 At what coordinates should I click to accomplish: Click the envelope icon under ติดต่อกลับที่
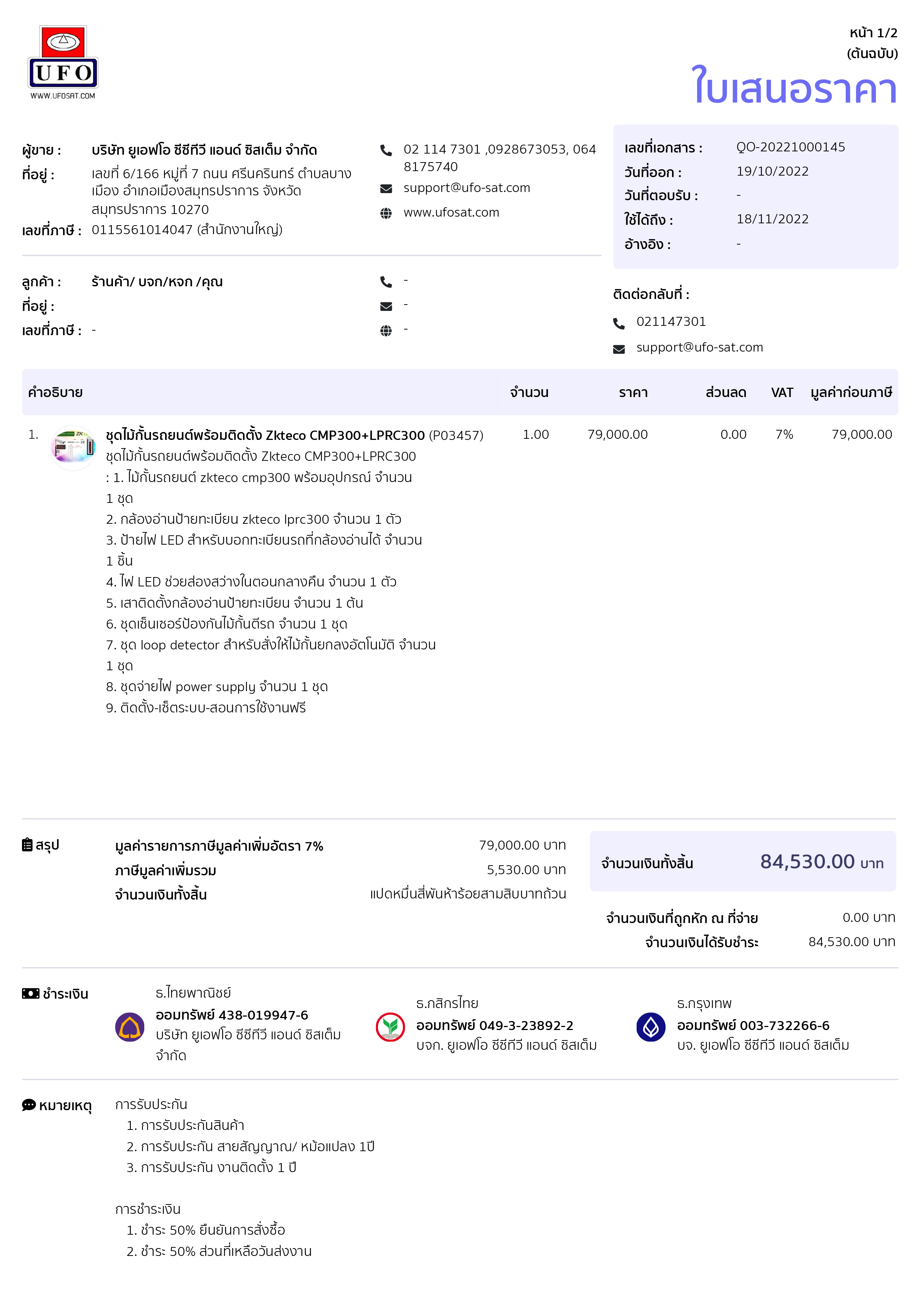(619, 349)
